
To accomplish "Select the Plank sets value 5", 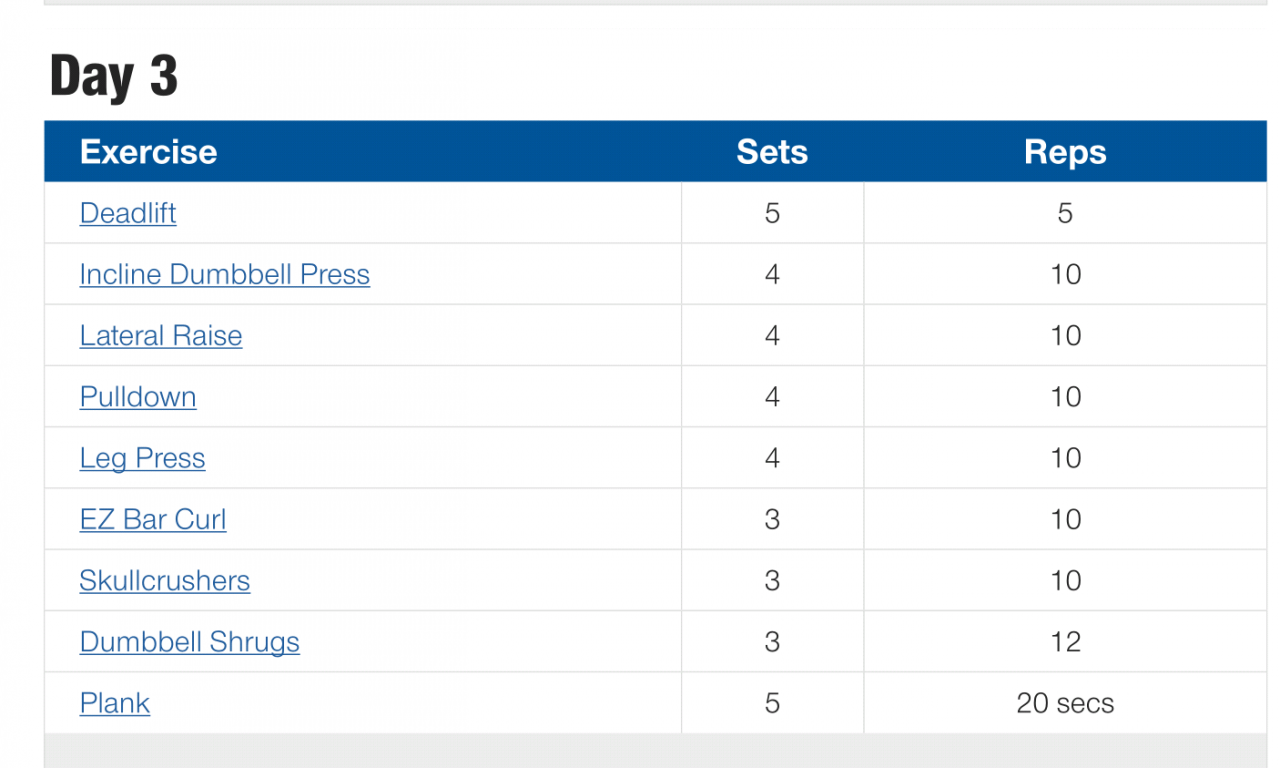I will (x=772, y=703).
